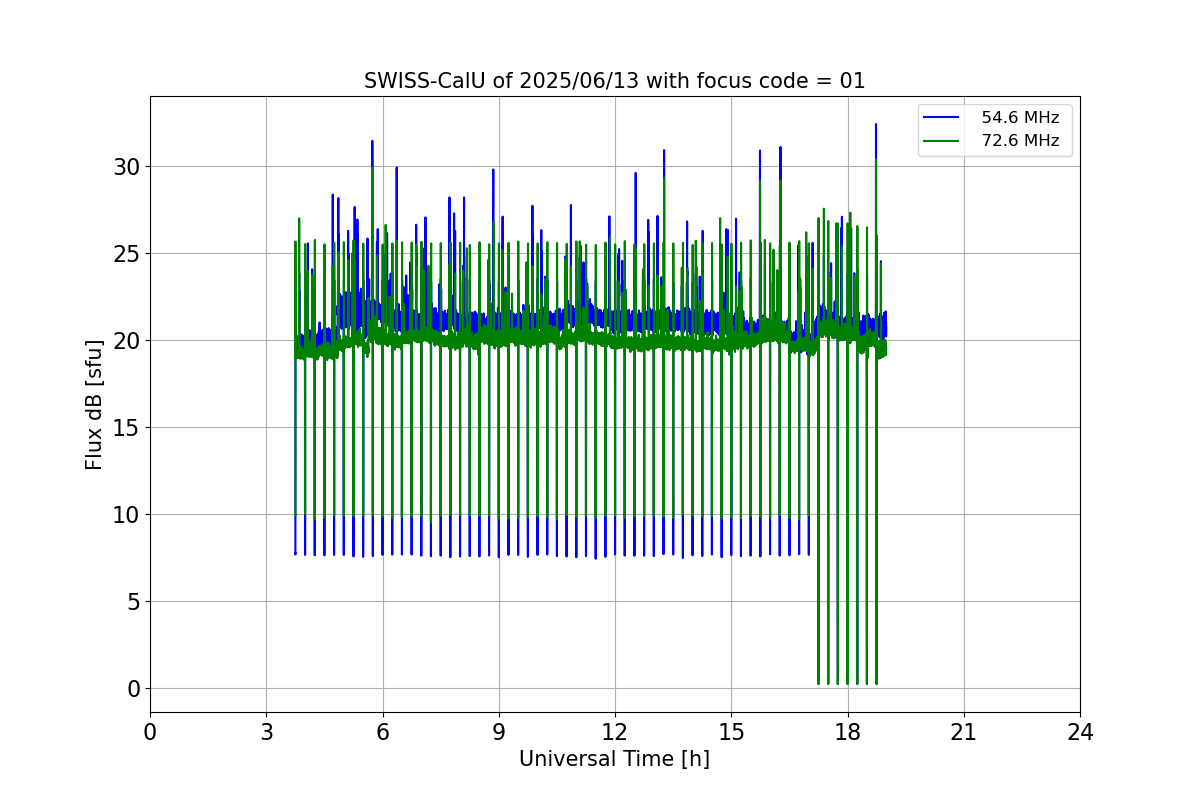
Task: Click y-axis tick label 25
Action: 126,254
